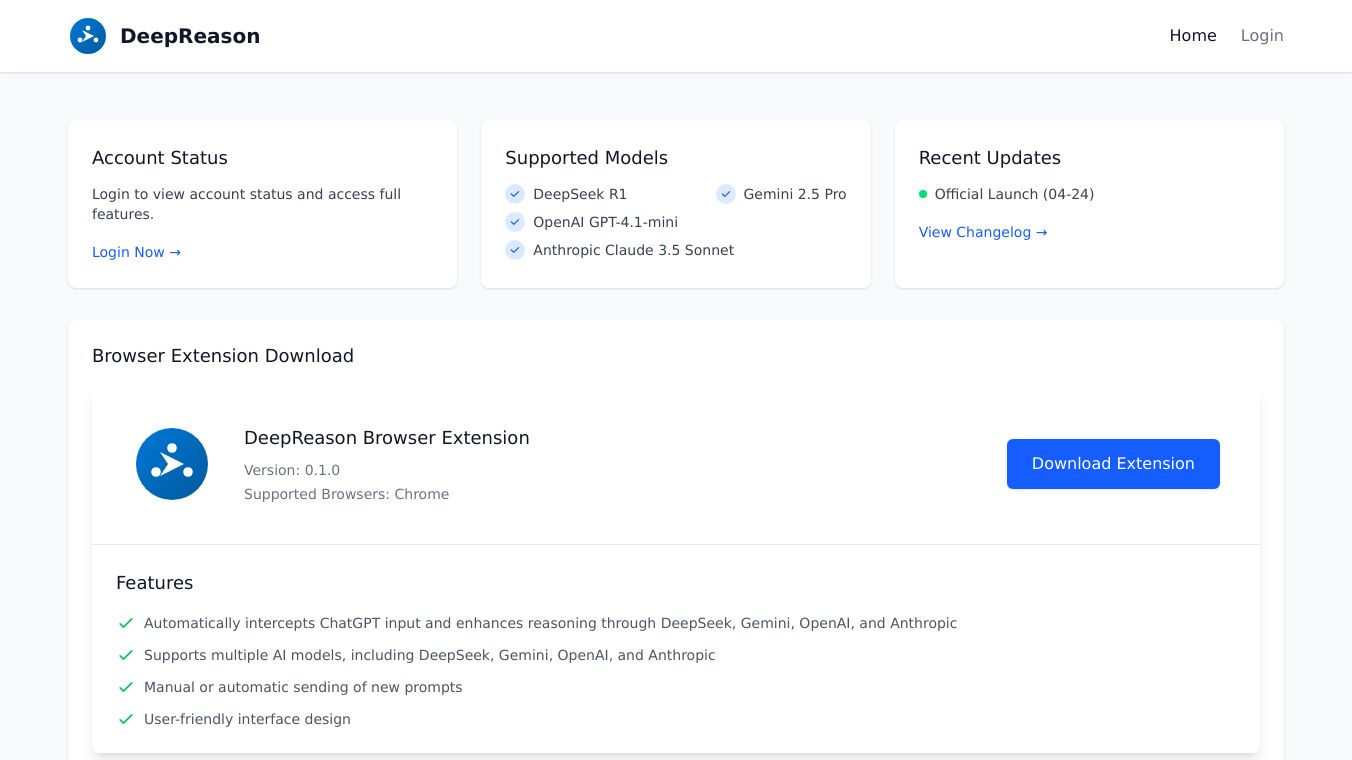The height and width of the screenshot is (760, 1352).
Task: Click the checkmark icon beside OpenAI GPT-4.1-mini
Action: [x=515, y=222]
